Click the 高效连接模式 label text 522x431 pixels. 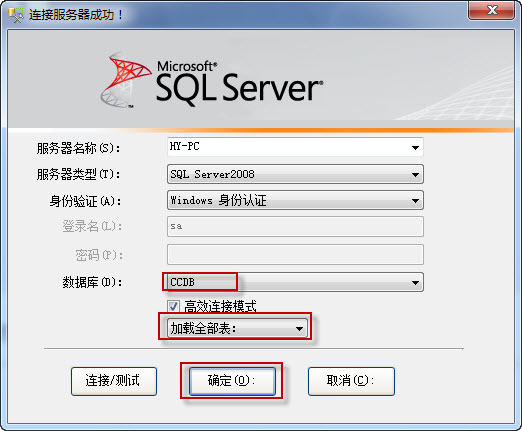point(220,306)
